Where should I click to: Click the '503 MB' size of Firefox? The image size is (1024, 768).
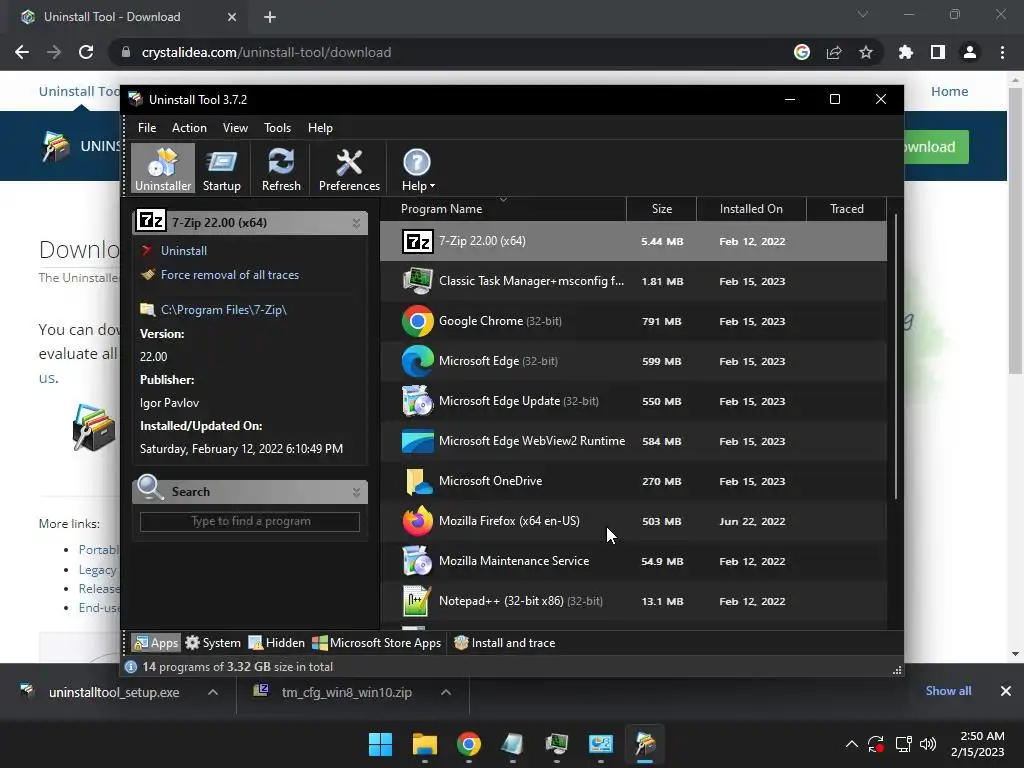tap(662, 521)
